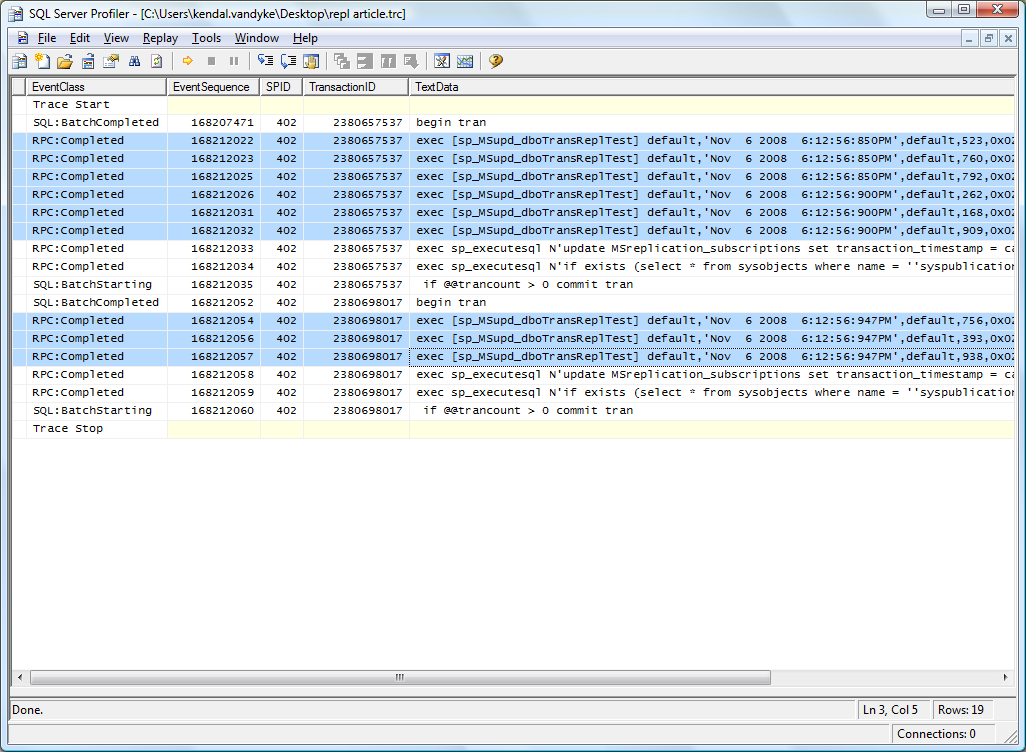Select SQL:BatchStarting row 168212060
The height and width of the screenshot is (752, 1026).
[513, 410]
